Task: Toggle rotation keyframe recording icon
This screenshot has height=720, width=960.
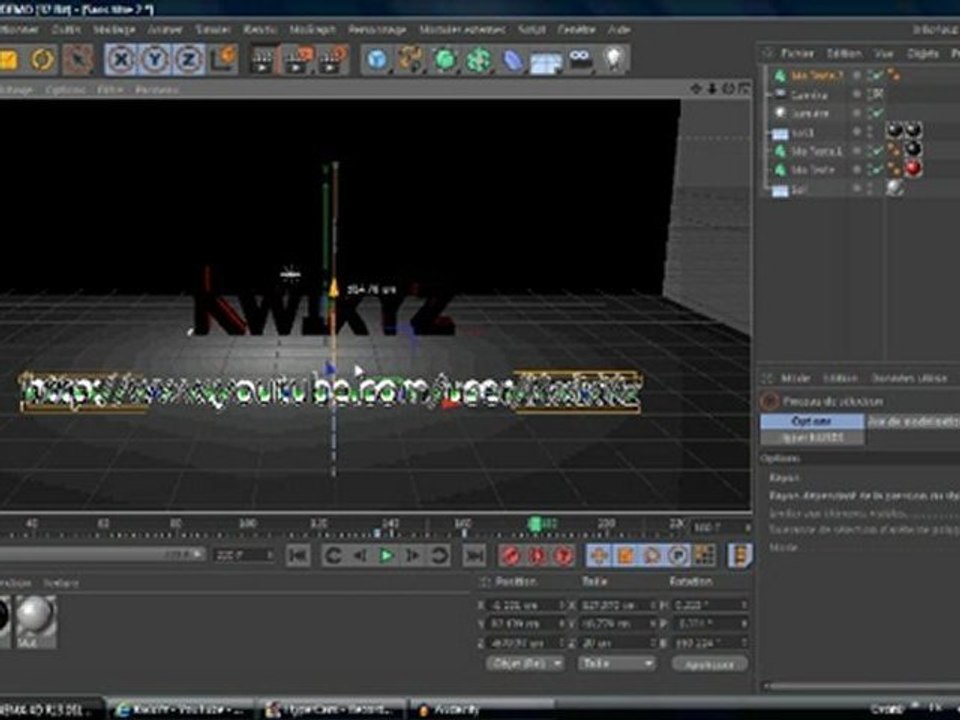Action: (x=651, y=556)
